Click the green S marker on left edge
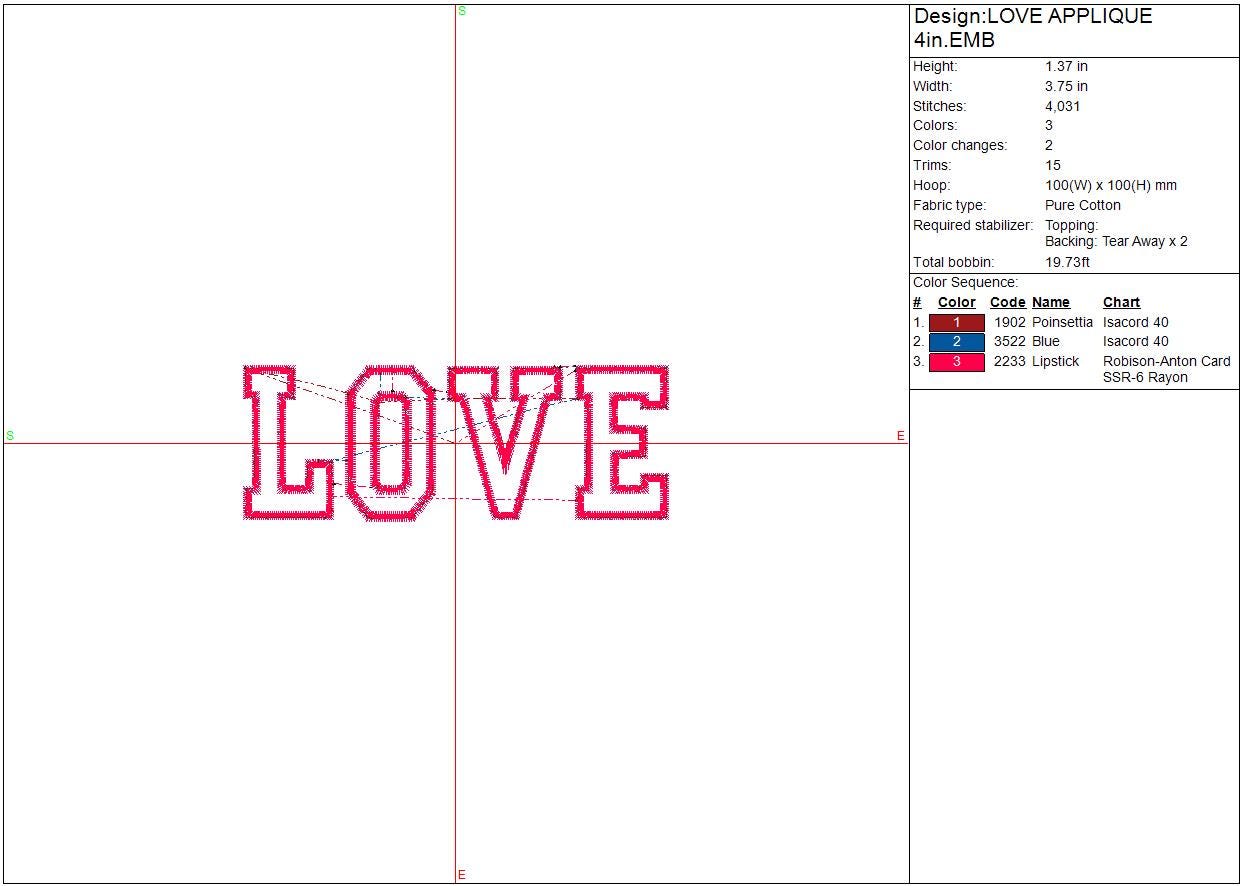This screenshot has width=1244, height=886. 11,436
